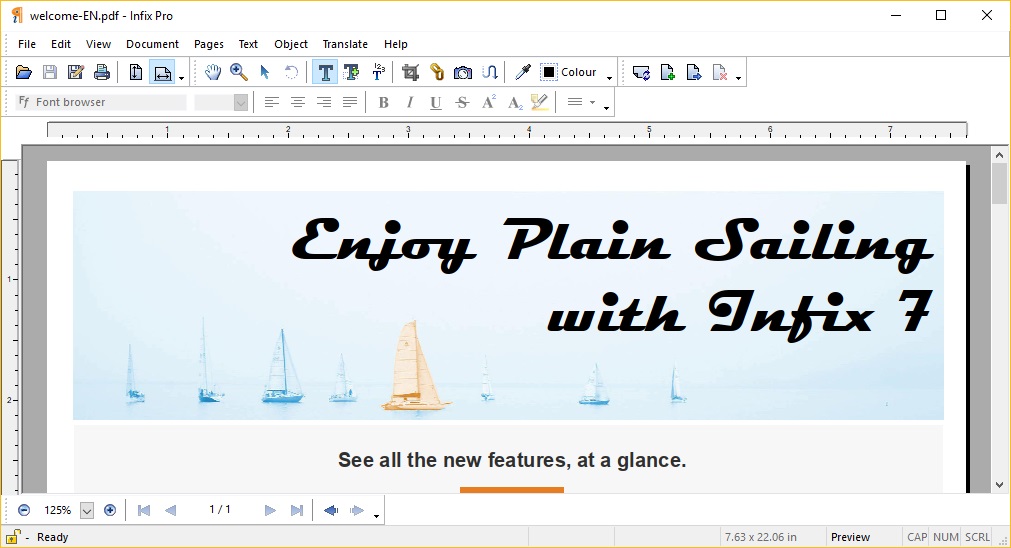Click the Undo rotate arrow icon
This screenshot has width=1011, height=548.
point(291,72)
